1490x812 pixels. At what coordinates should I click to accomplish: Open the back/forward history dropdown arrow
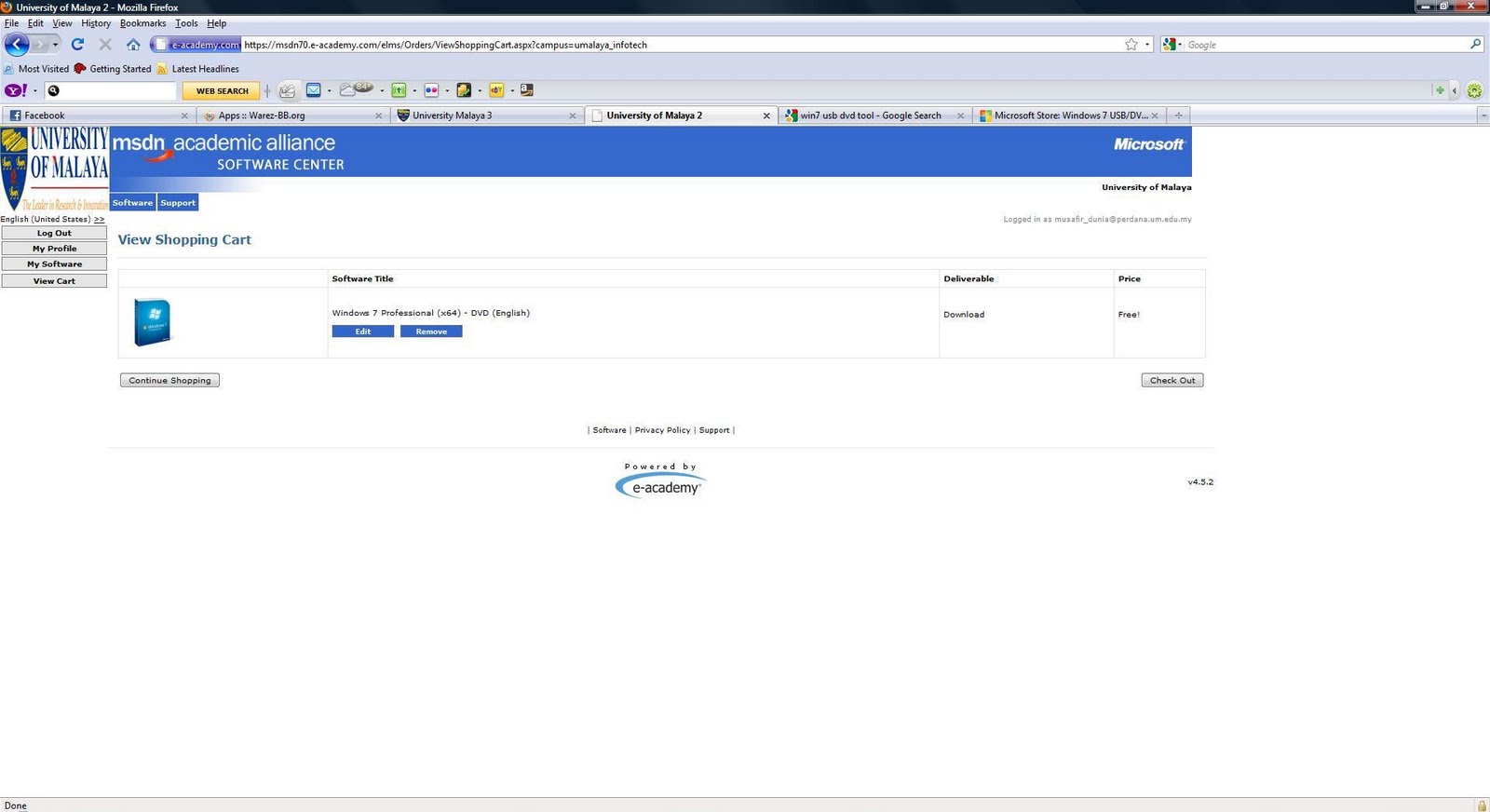55,44
